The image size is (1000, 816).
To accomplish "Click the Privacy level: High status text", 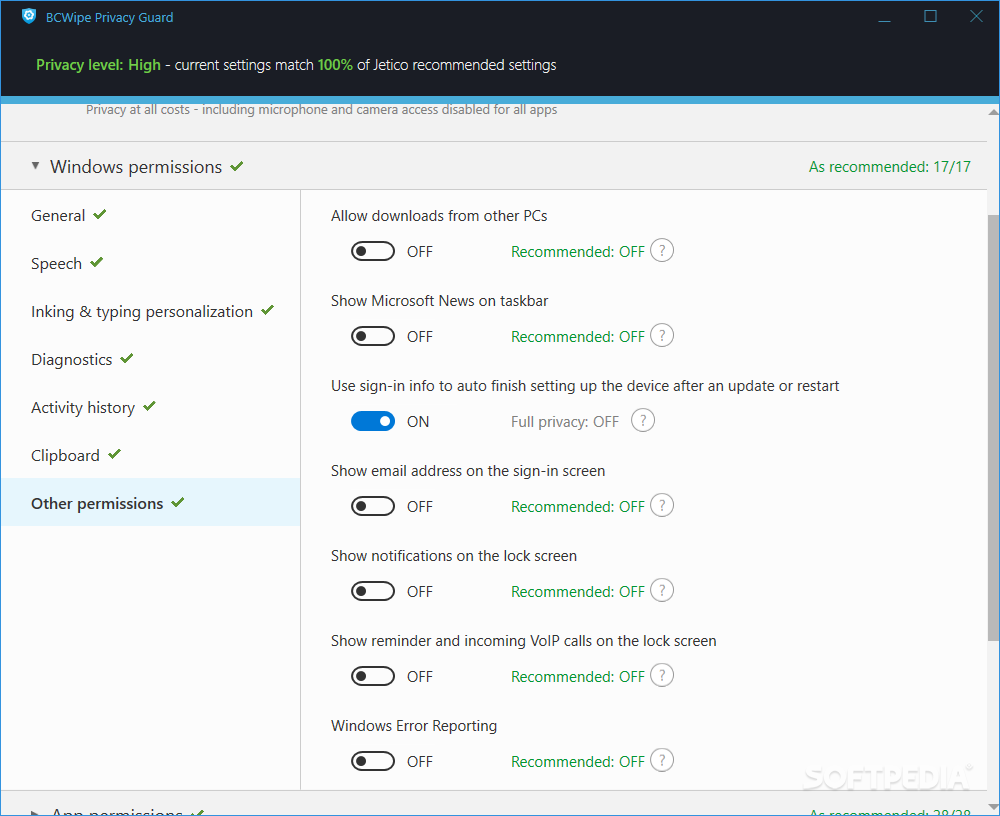I will click(98, 65).
